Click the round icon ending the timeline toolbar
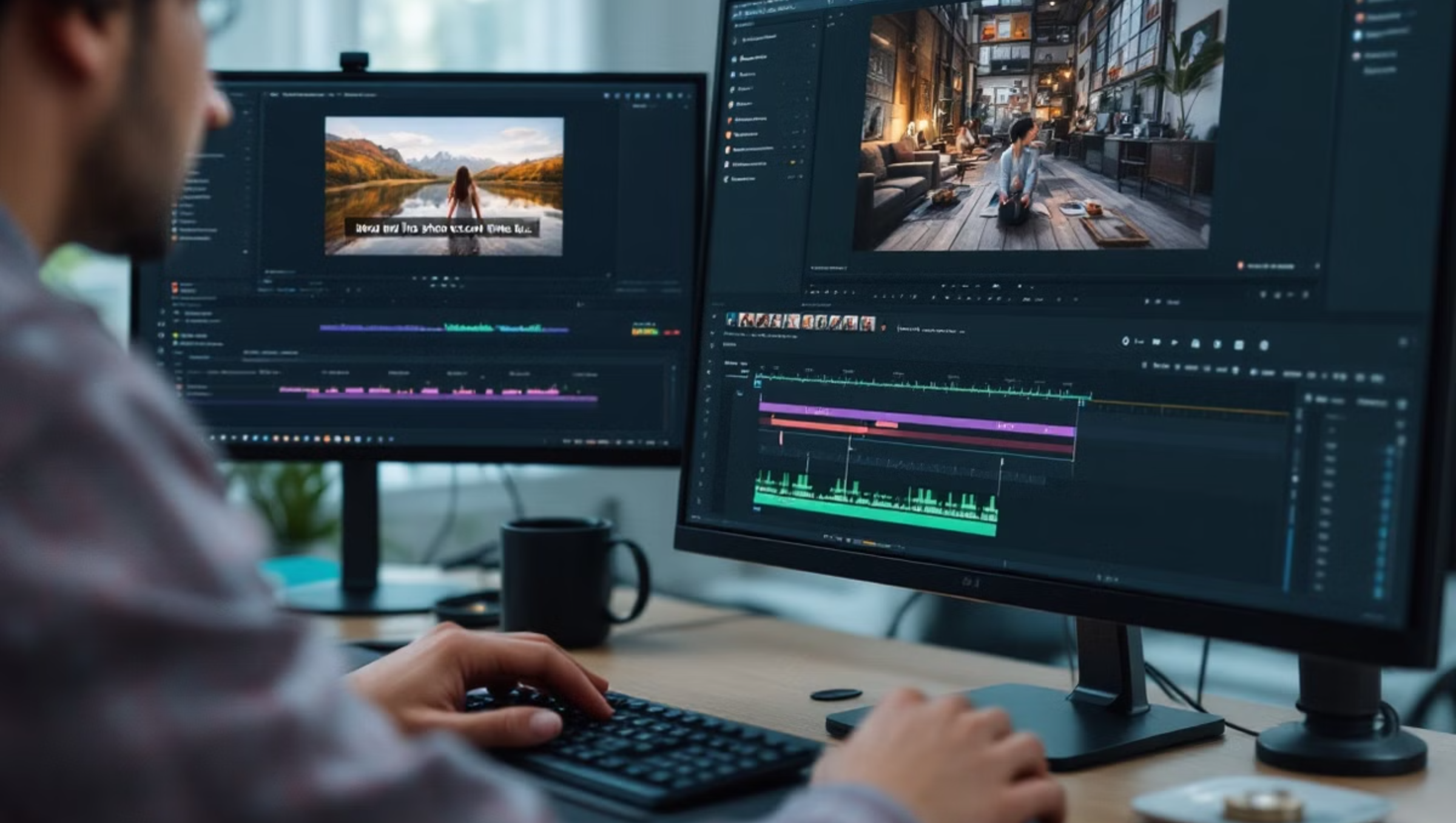This screenshot has width=1456, height=823. click(1264, 345)
